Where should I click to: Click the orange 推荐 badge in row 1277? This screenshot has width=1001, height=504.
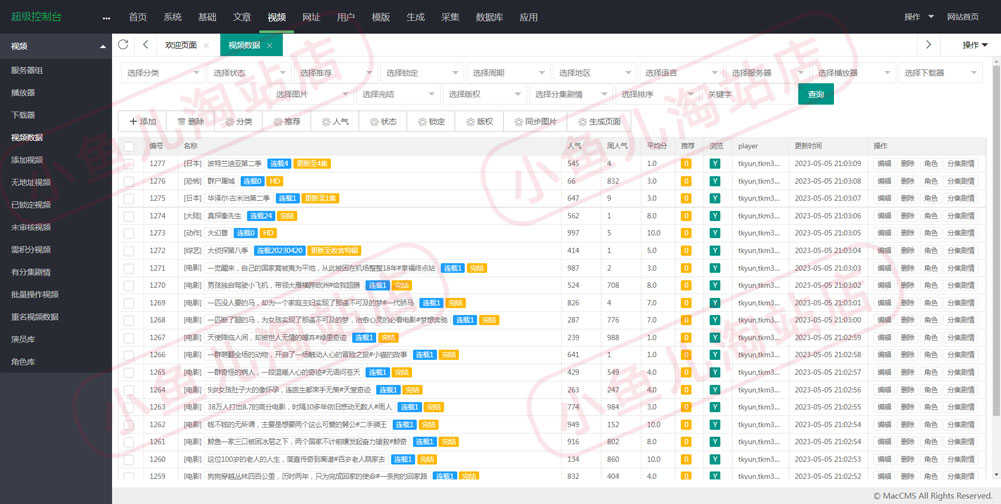click(x=686, y=164)
